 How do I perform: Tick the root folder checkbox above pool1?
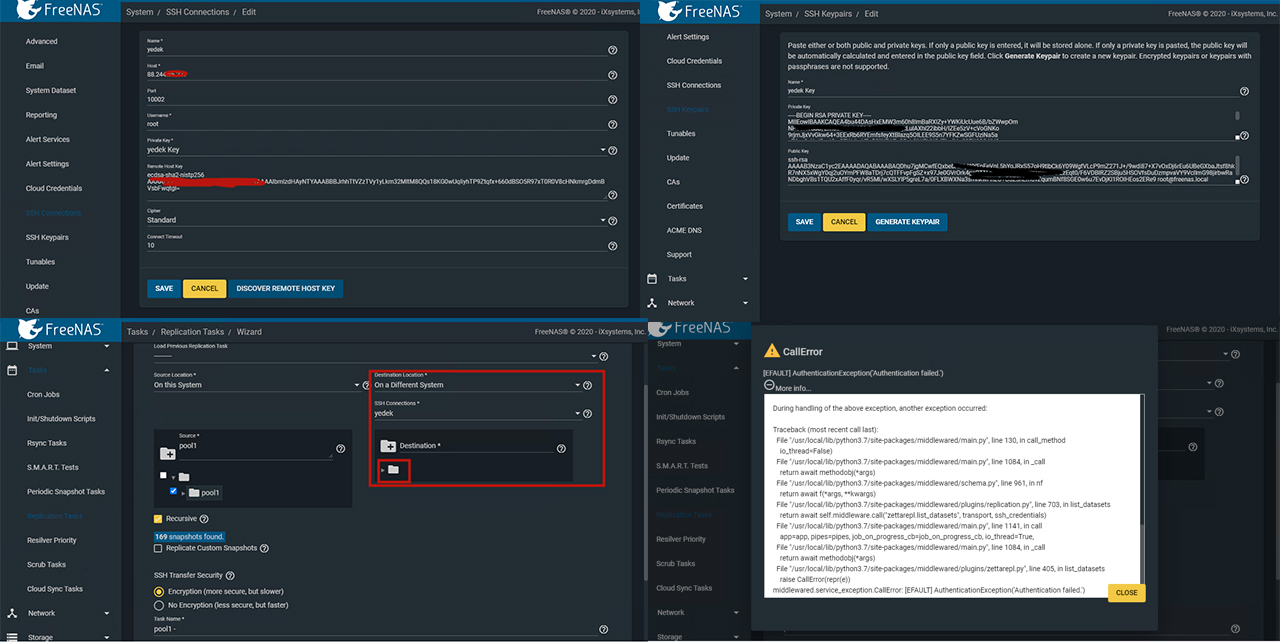click(x=163, y=476)
